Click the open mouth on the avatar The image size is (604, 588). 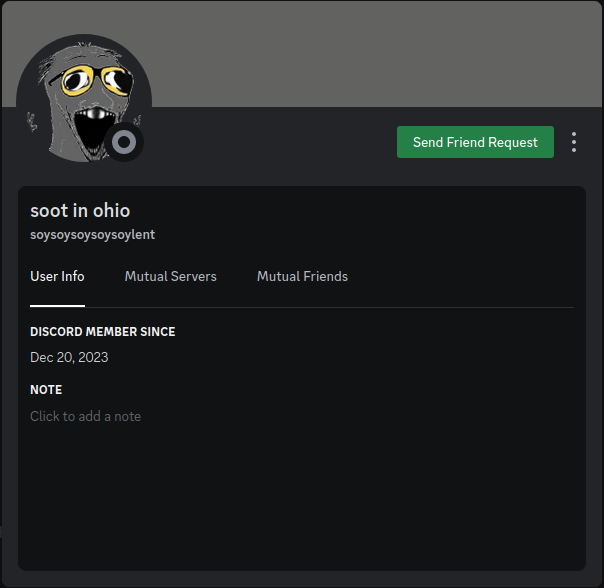76,125
